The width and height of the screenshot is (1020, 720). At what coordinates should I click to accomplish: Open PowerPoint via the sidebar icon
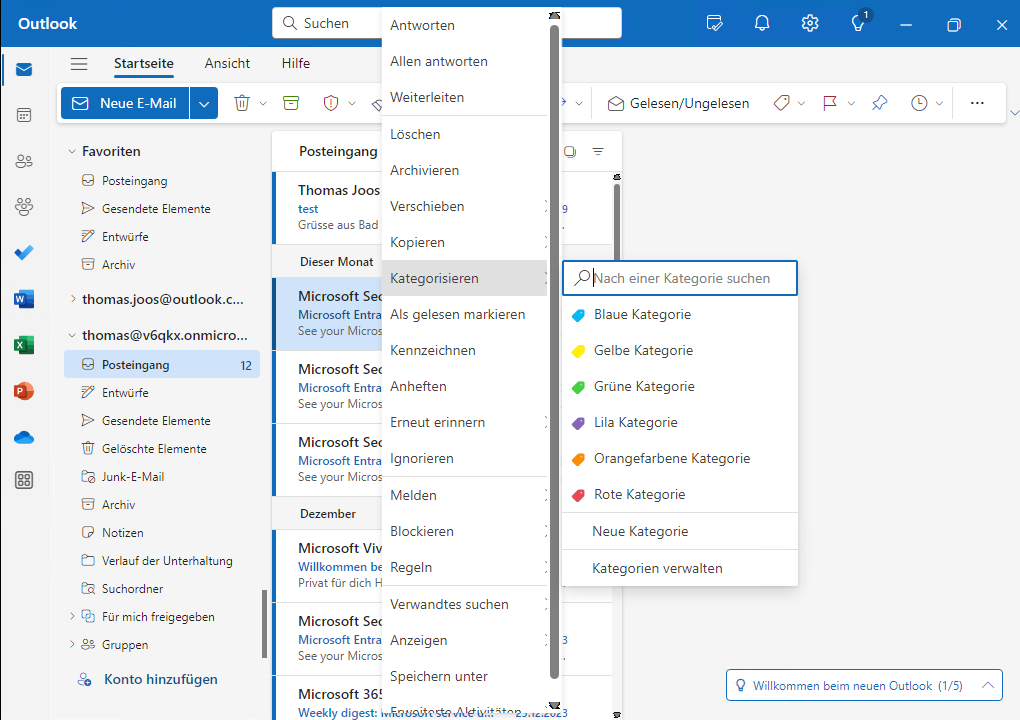[x=25, y=391]
